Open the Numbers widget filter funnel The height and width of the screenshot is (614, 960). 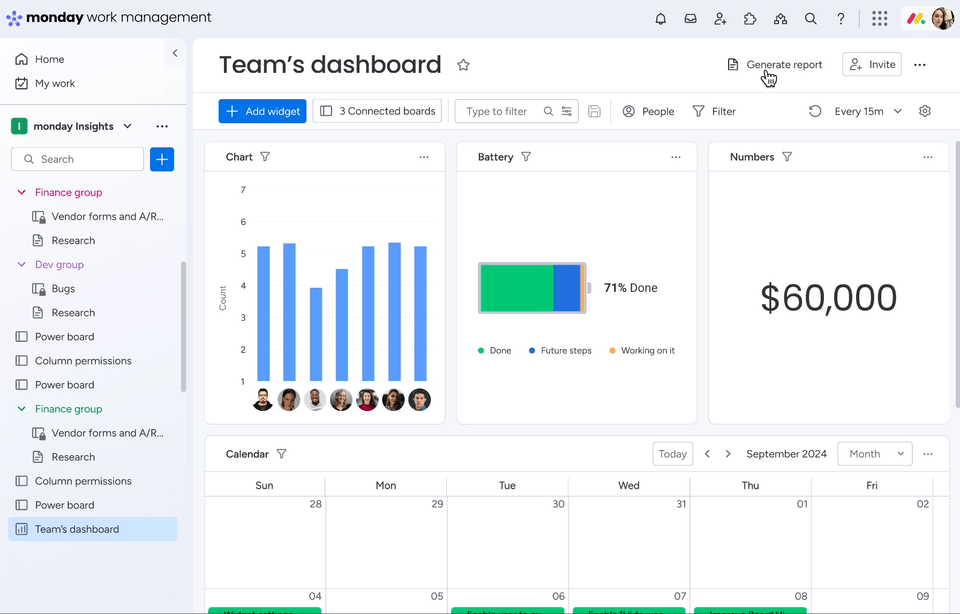(x=787, y=157)
